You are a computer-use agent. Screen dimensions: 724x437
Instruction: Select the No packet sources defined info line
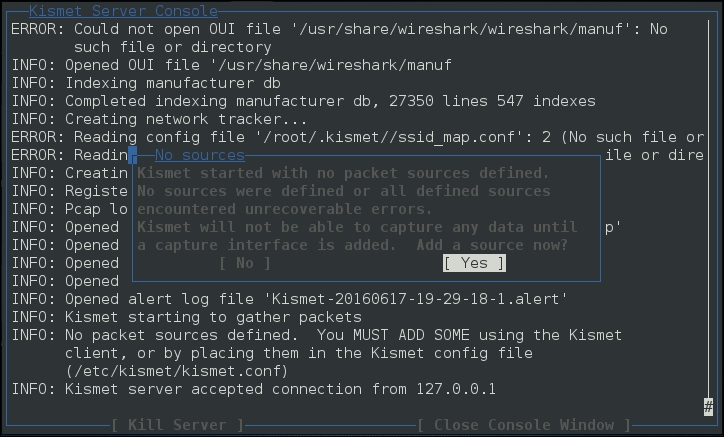(x=317, y=335)
